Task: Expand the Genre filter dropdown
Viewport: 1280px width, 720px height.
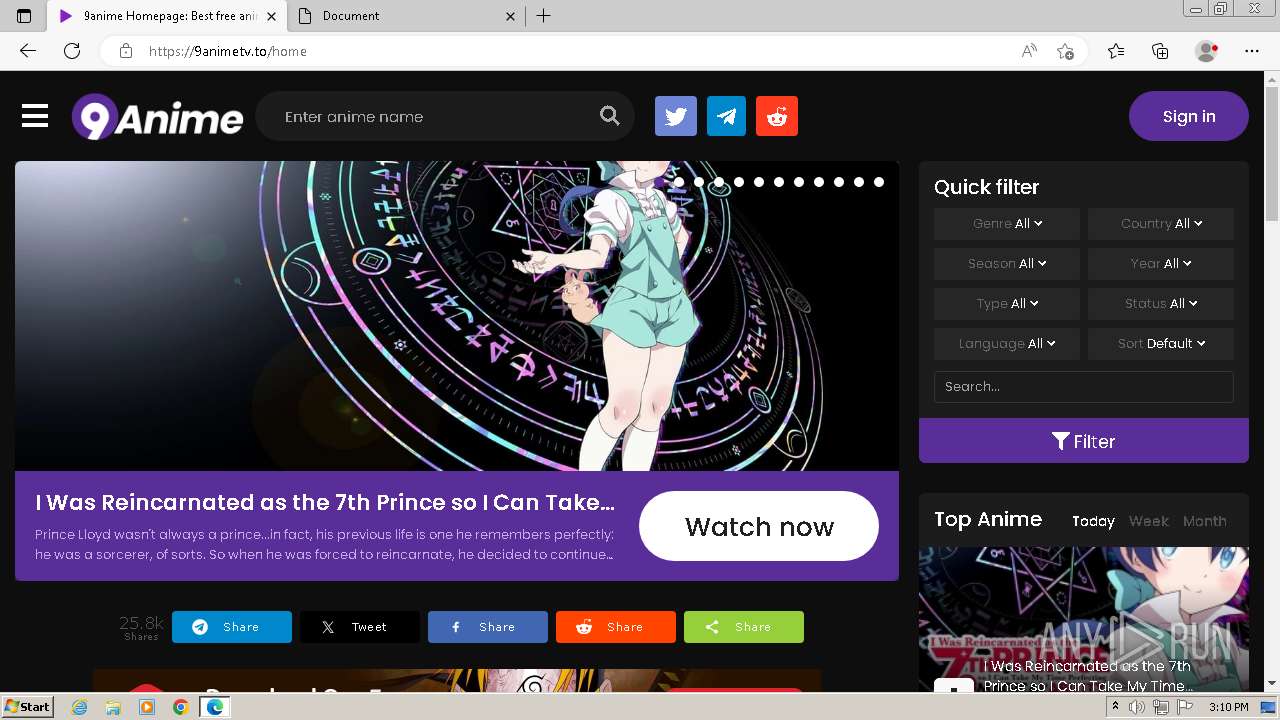Action: pyautogui.click(x=1007, y=224)
